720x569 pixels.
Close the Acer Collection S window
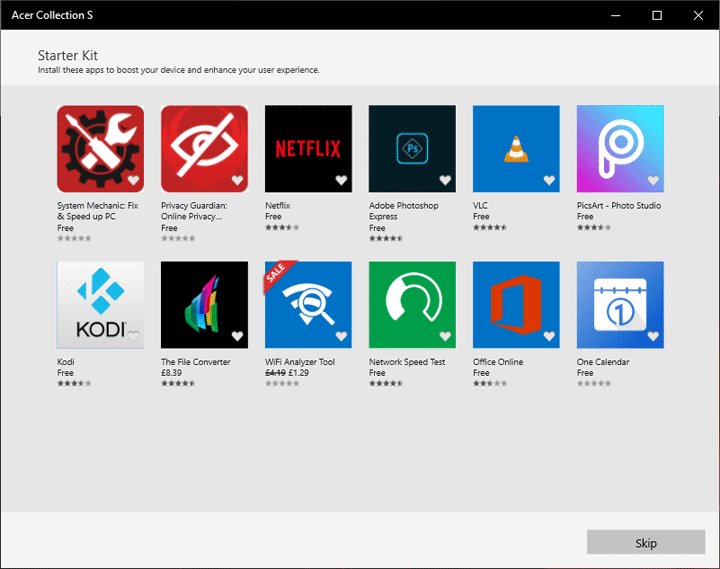click(x=698, y=15)
